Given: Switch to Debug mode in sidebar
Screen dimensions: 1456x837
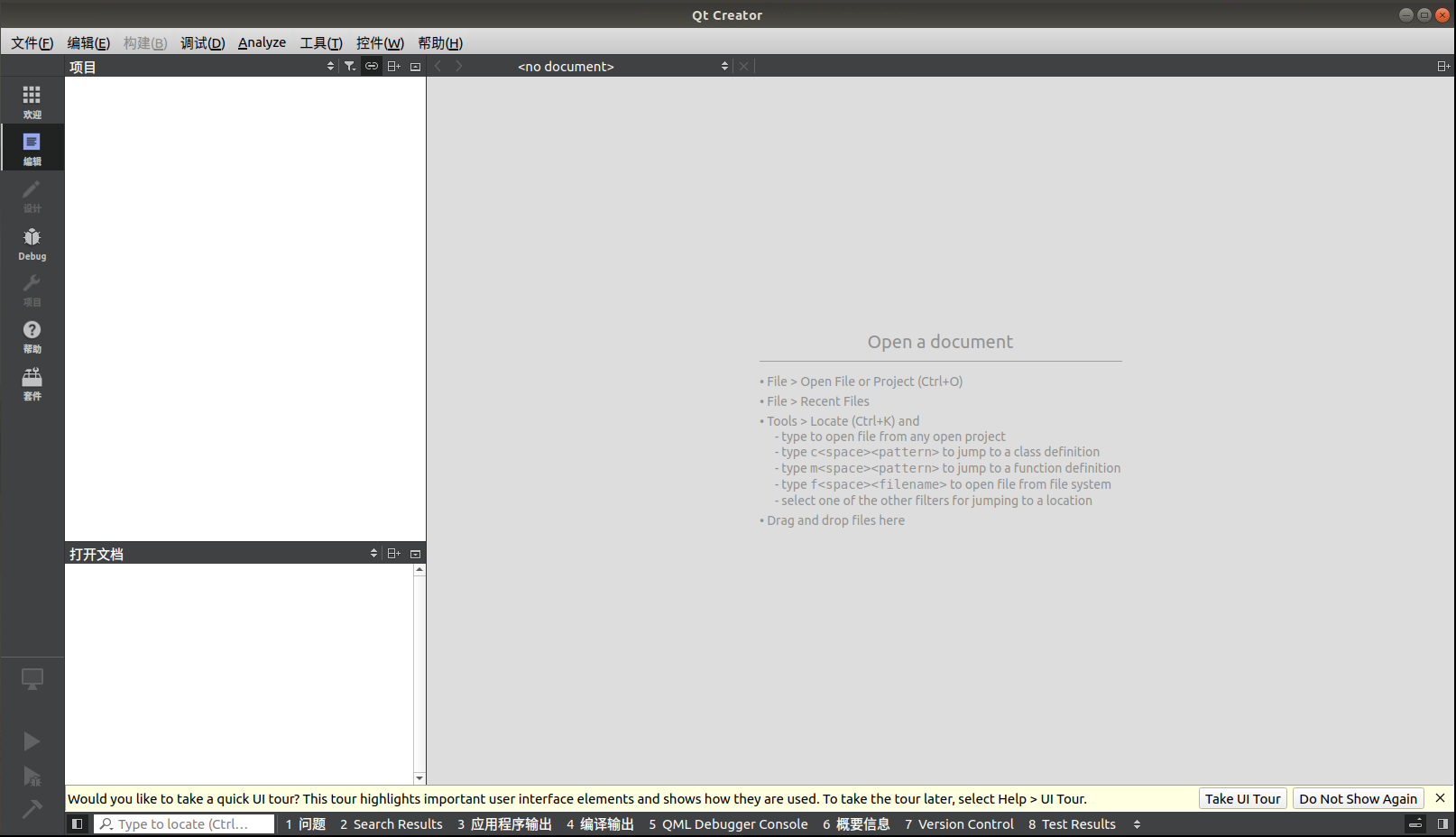Looking at the screenshot, I should (x=32, y=243).
